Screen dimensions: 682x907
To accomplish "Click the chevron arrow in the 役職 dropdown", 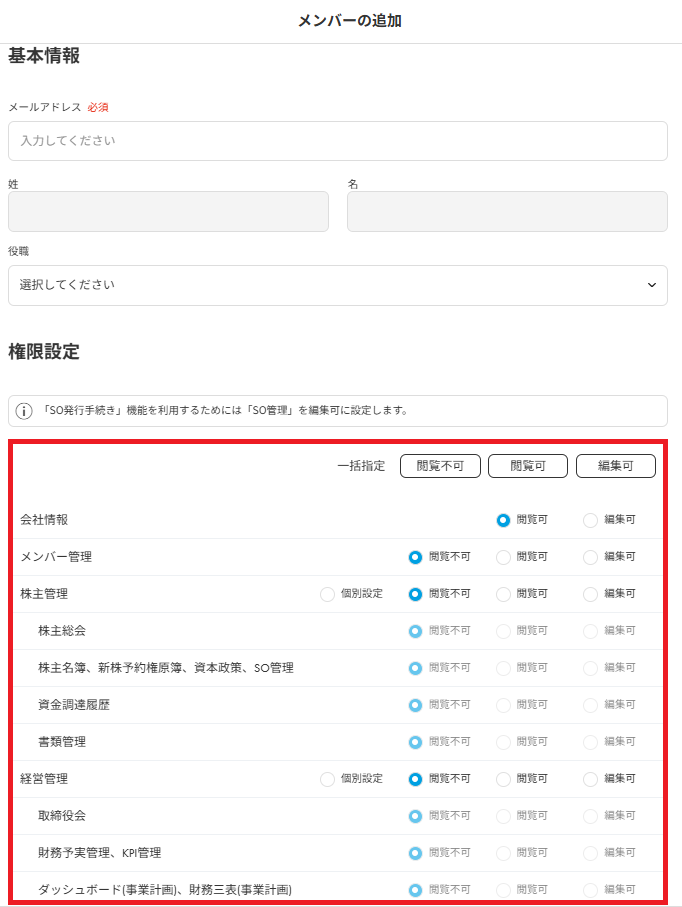I will pos(651,285).
